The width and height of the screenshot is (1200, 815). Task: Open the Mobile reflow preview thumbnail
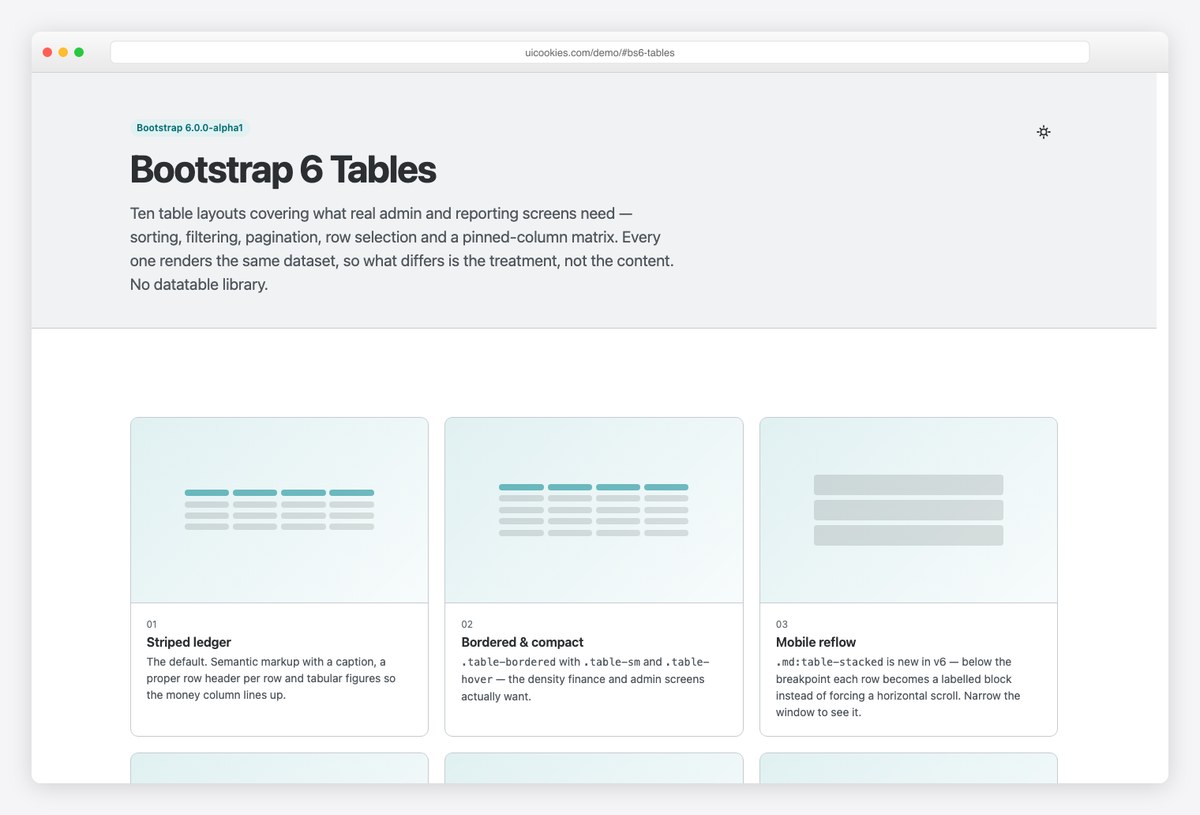908,510
